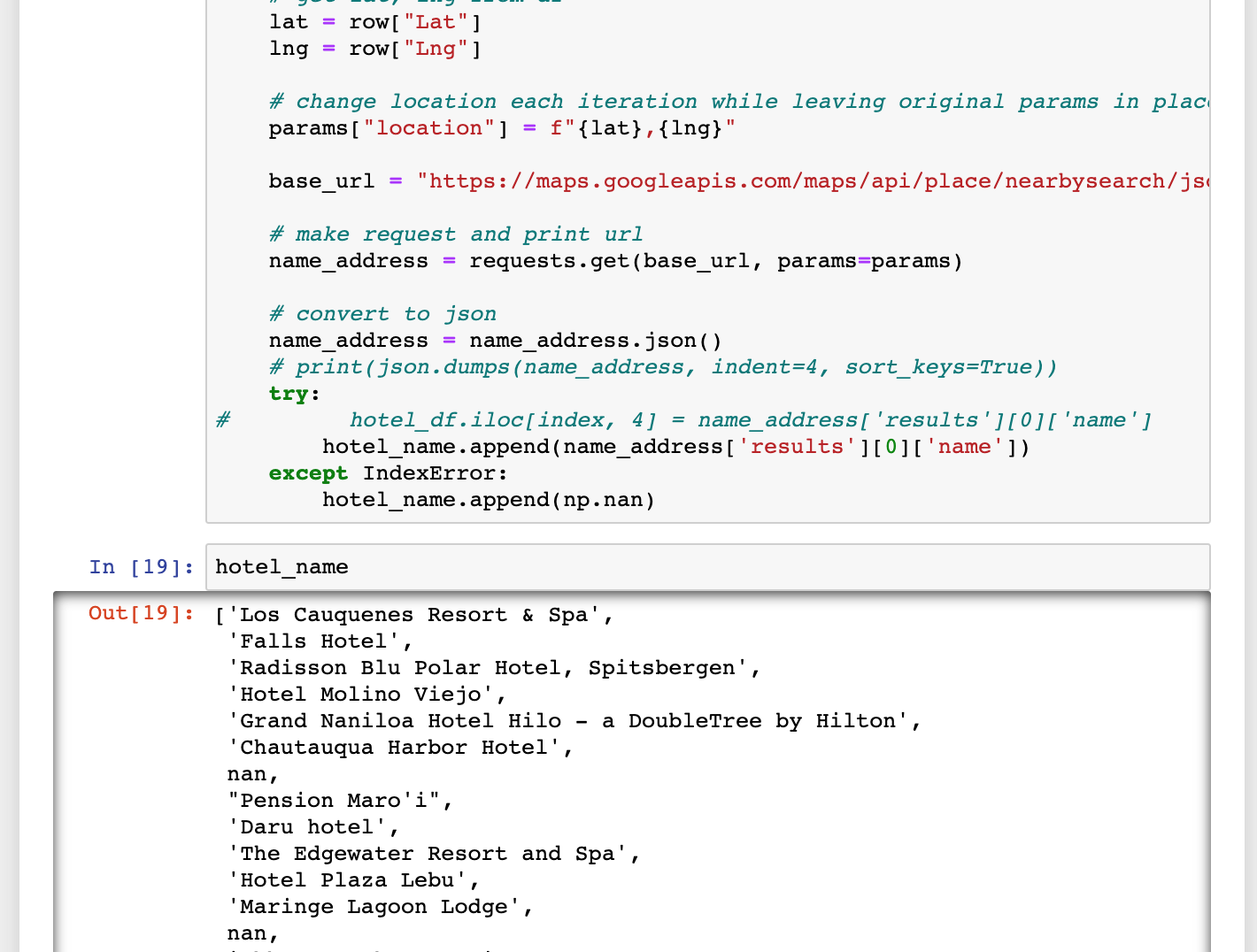Click the line lat = row["Lat"]
The width and height of the screenshot is (1257, 952).
point(375,22)
